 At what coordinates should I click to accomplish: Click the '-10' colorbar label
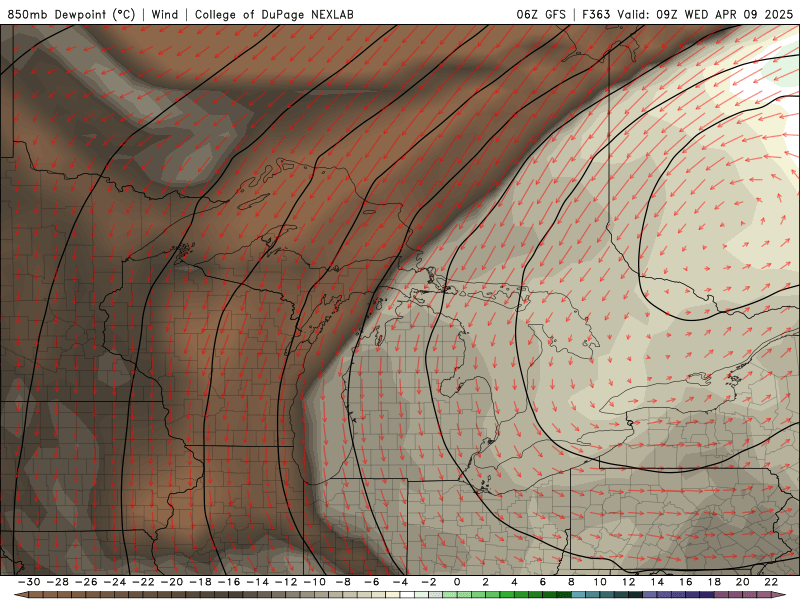[x=315, y=582]
